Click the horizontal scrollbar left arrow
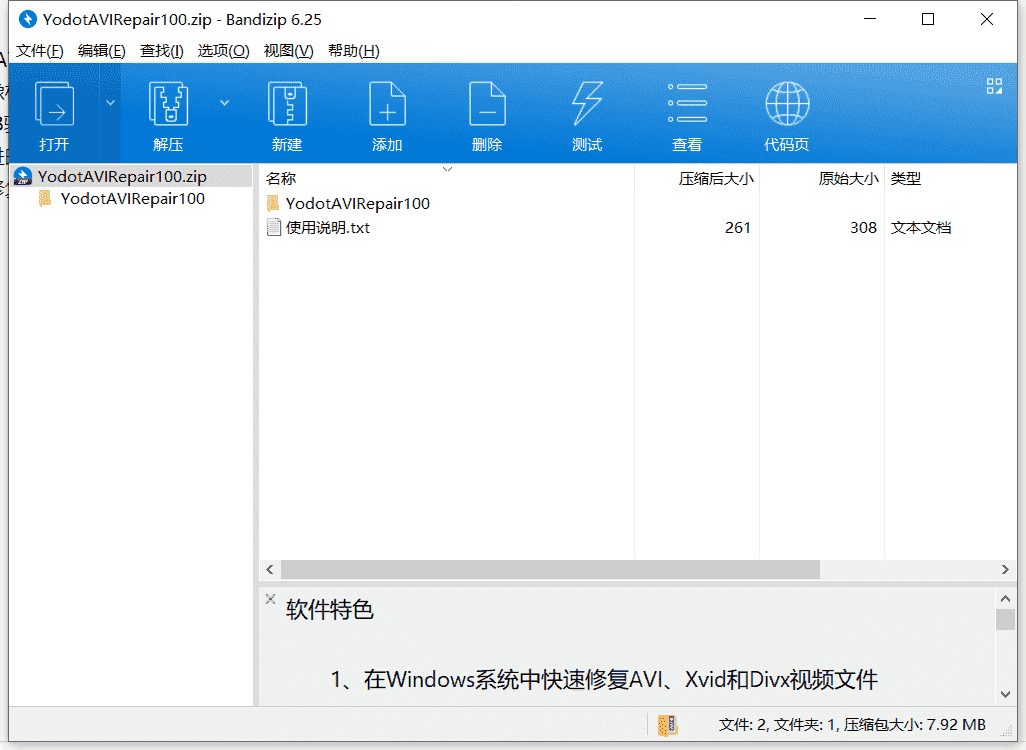 tap(270, 570)
